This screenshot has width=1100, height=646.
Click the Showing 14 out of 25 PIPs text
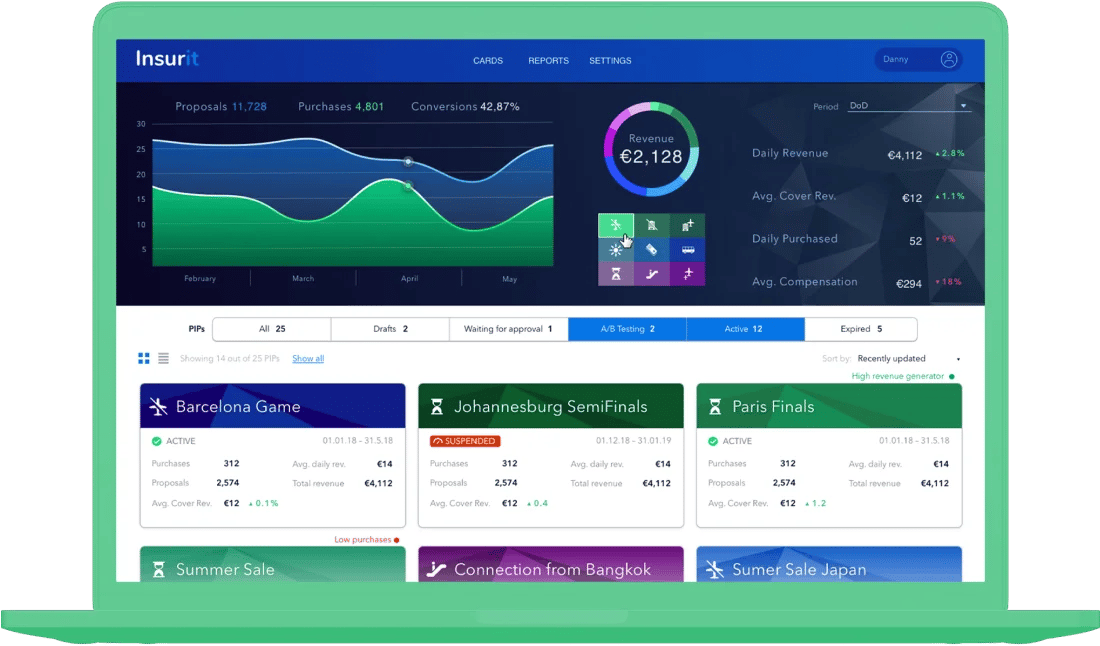[x=229, y=358]
